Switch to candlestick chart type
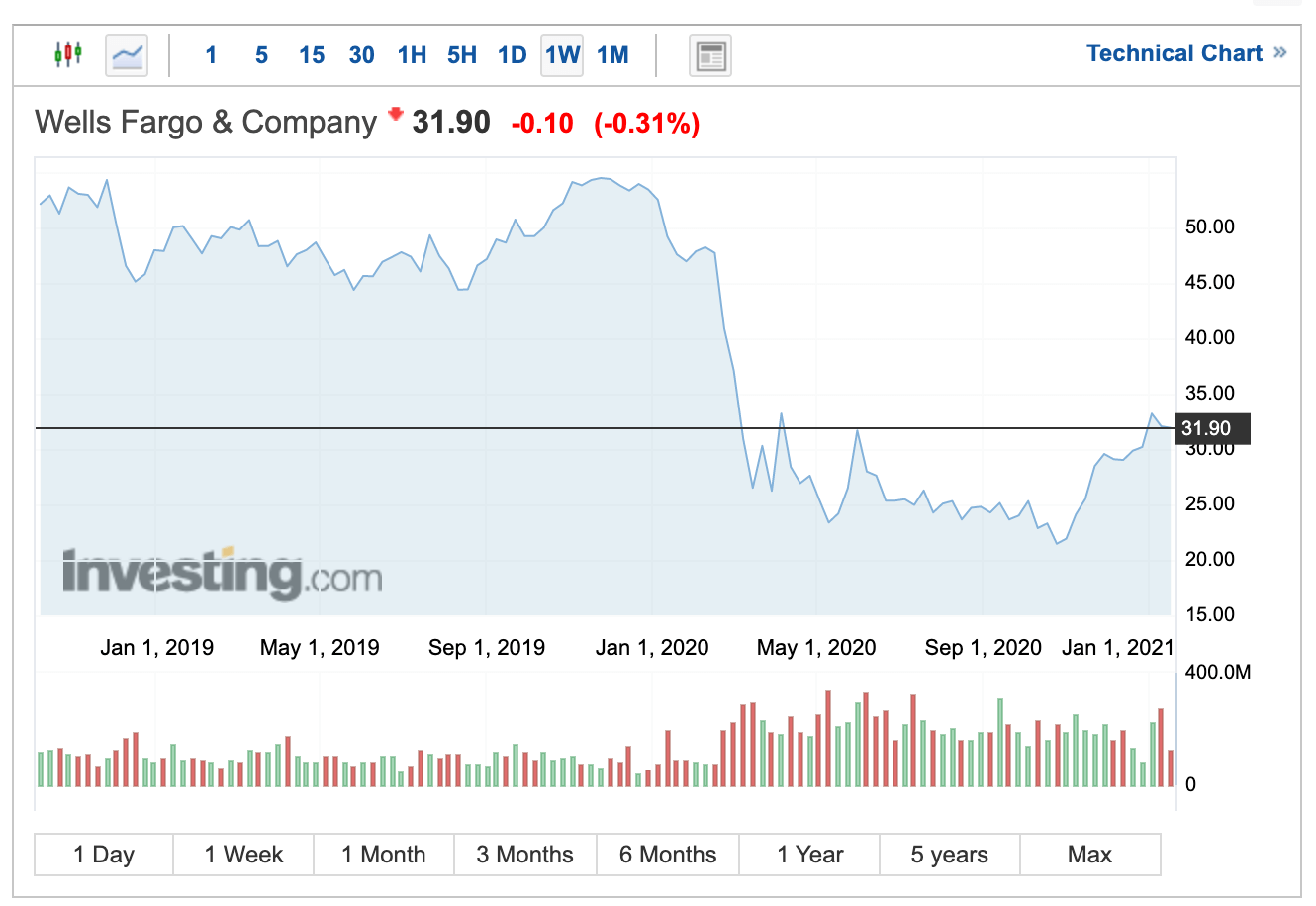 pyautogui.click(x=68, y=54)
